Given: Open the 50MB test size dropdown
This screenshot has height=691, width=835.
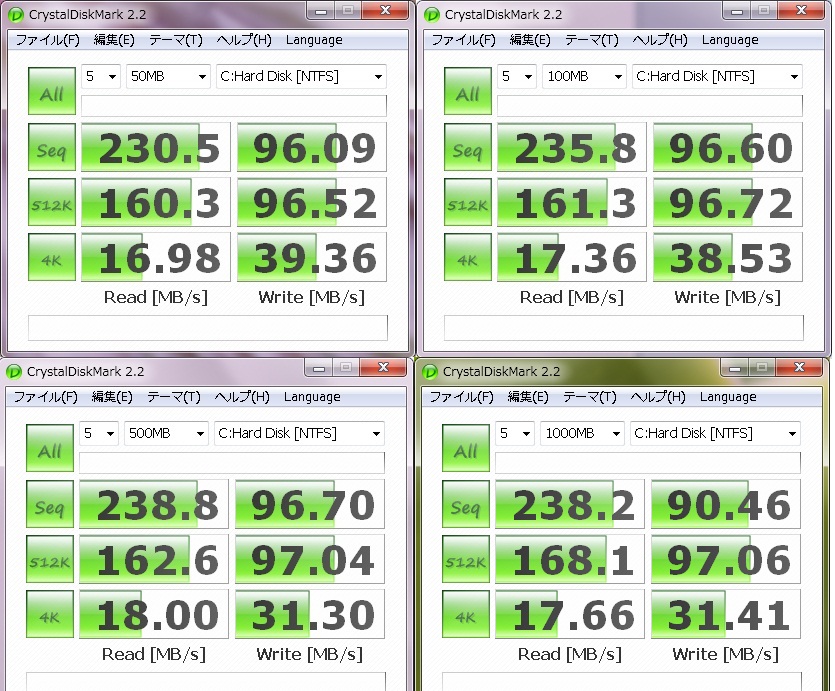Looking at the screenshot, I should pos(168,77).
